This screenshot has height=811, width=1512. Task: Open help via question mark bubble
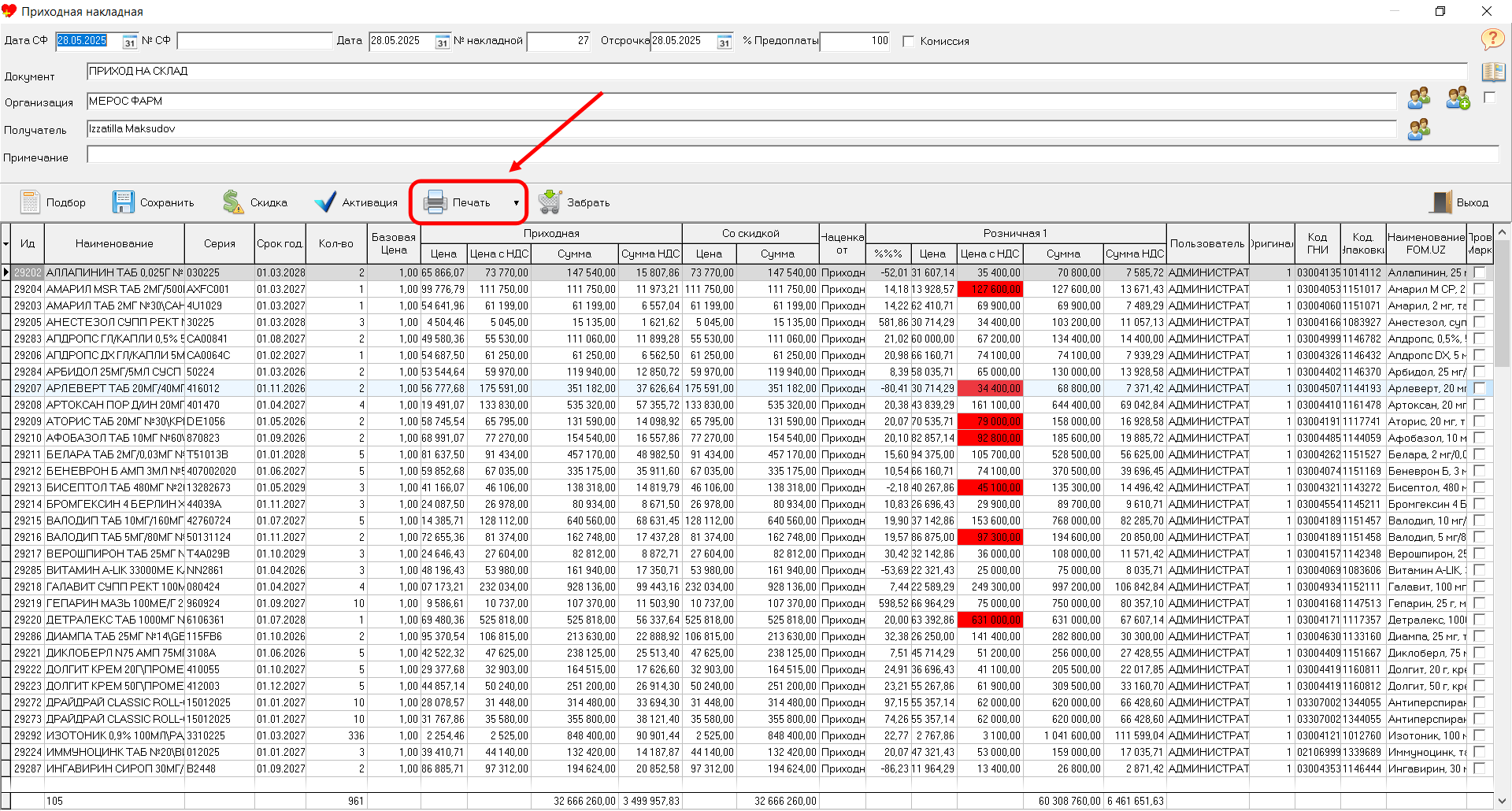click(1492, 39)
